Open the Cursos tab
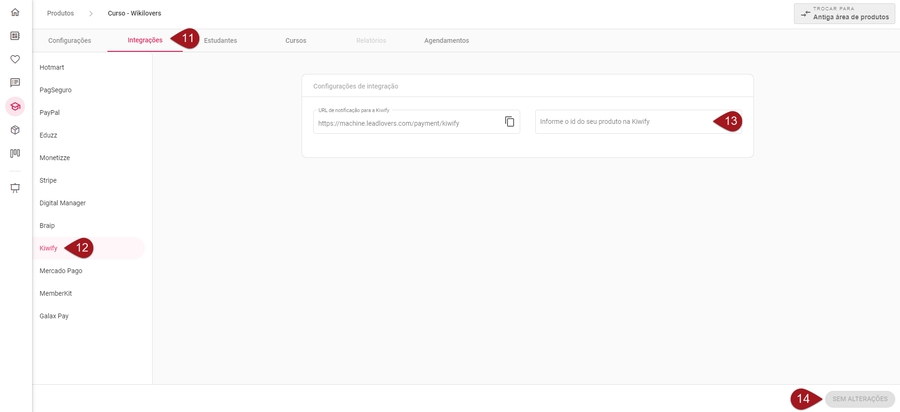900x412 pixels. pyautogui.click(x=295, y=41)
